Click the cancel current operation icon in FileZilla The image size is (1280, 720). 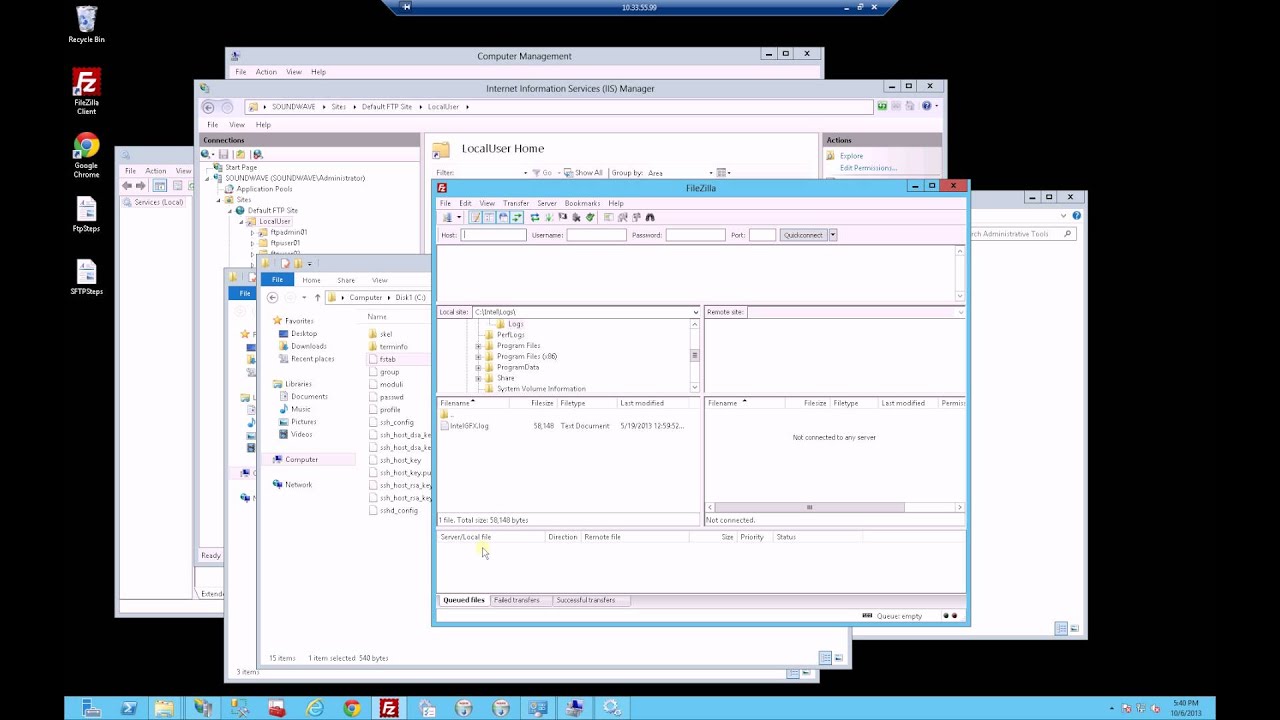pyautogui.click(x=563, y=217)
